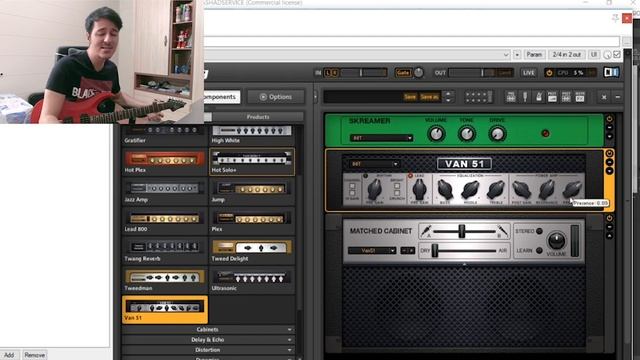This screenshot has height=360, width=640.
Task: Show the tuner tool
Action: coord(525,97)
